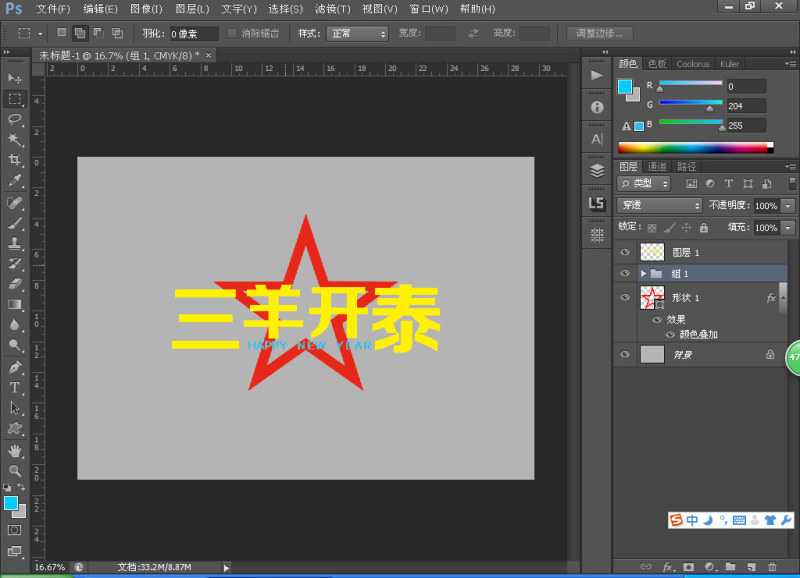Select the Horizontal Type tool
Viewport: 800px width, 578px height.
pos(15,387)
